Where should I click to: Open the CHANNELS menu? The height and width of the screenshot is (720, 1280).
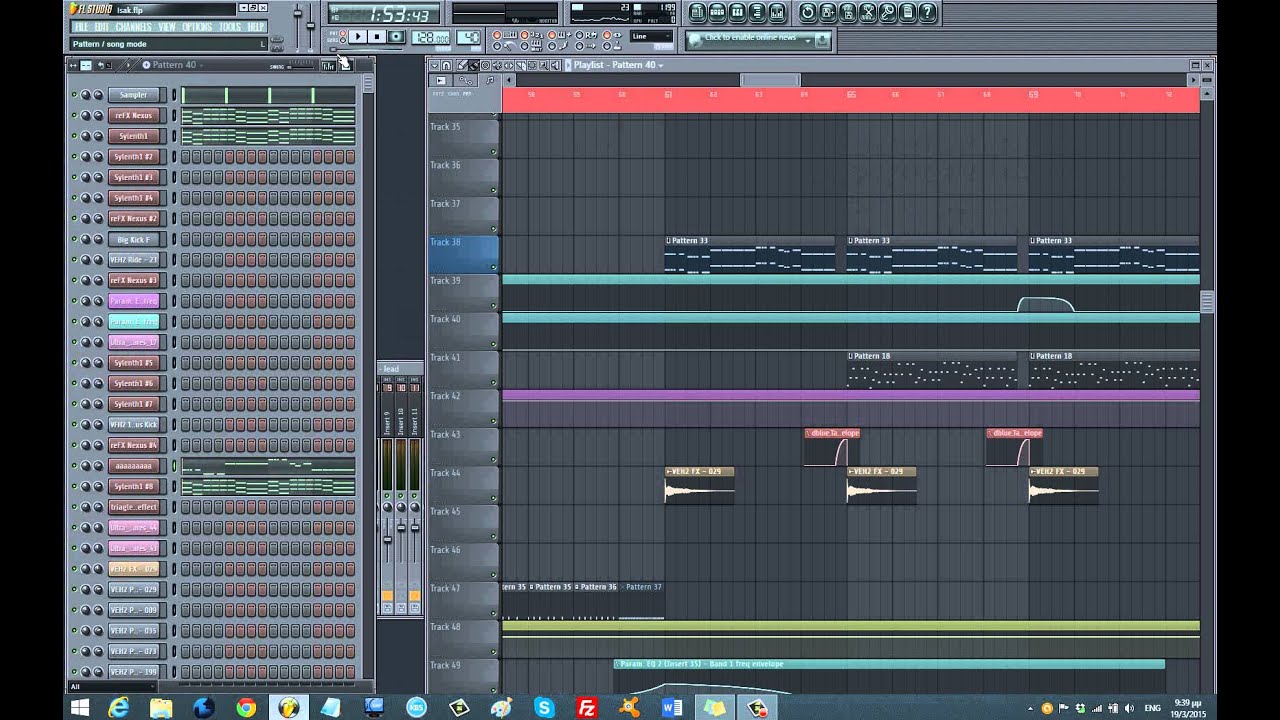pos(133,27)
